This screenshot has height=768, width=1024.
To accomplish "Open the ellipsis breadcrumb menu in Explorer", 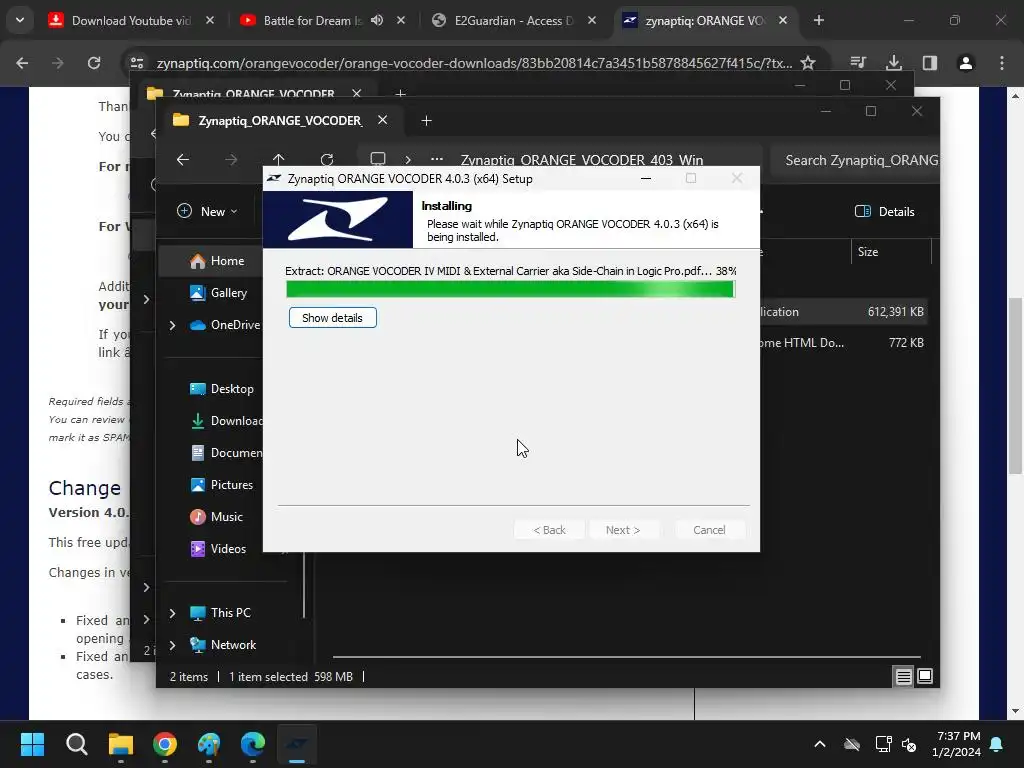I will (437, 159).
